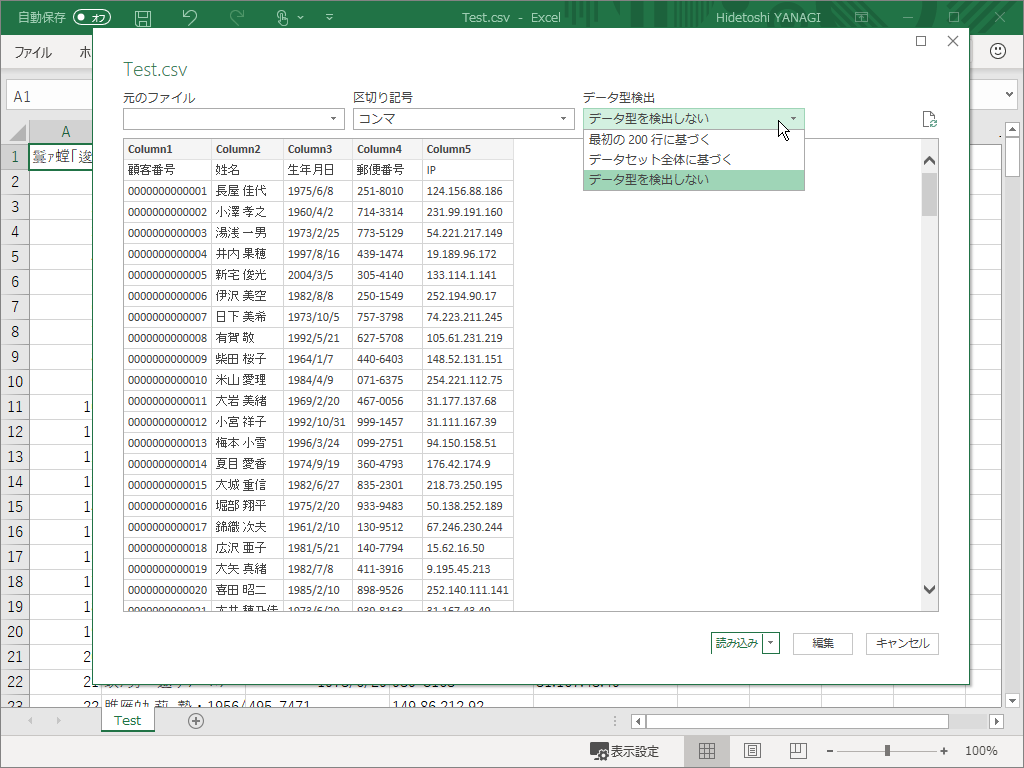1024x768 pixels.
Task: Expand the quick access toolbar customize chevron
Action: click(327, 17)
